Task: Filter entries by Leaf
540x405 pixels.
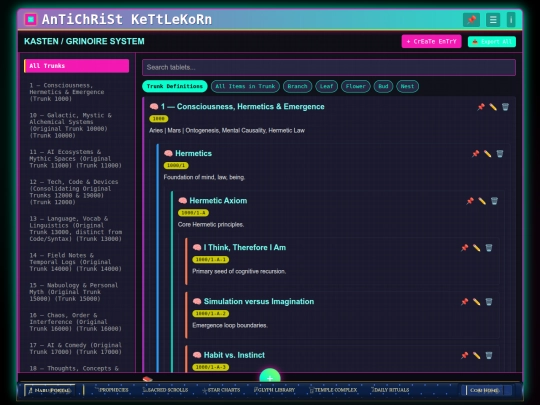Action: coord(326,86)
